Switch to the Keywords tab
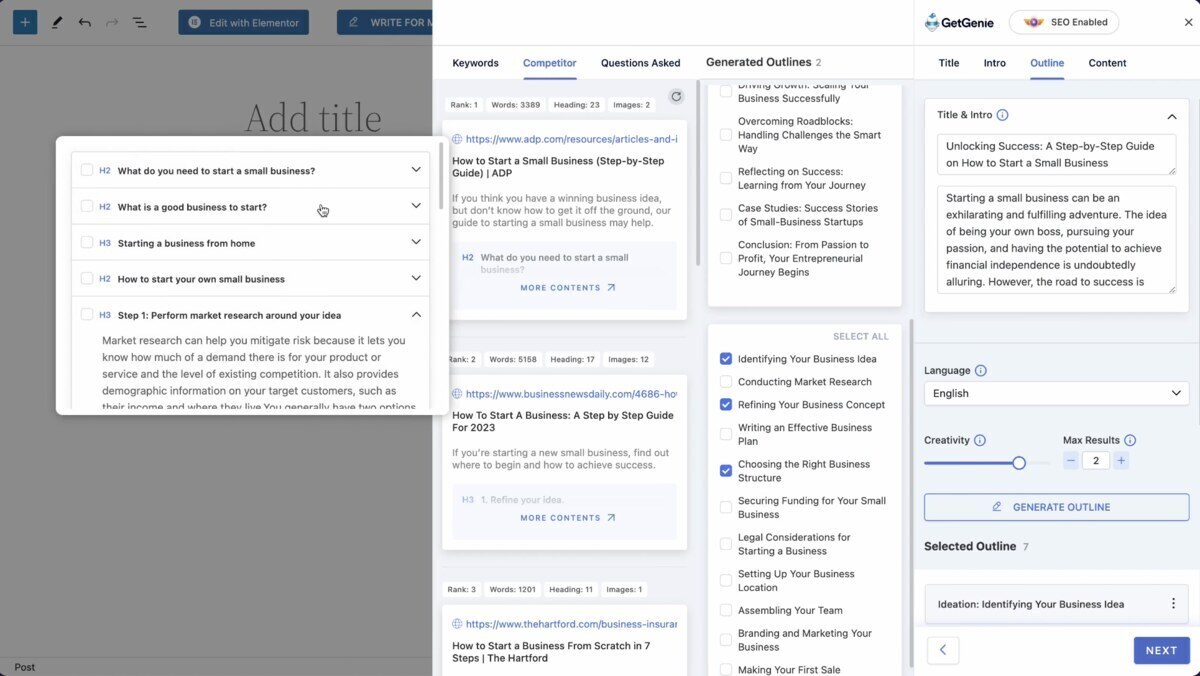The height and width of the screenshot is (676, 1200). [475, 62]
